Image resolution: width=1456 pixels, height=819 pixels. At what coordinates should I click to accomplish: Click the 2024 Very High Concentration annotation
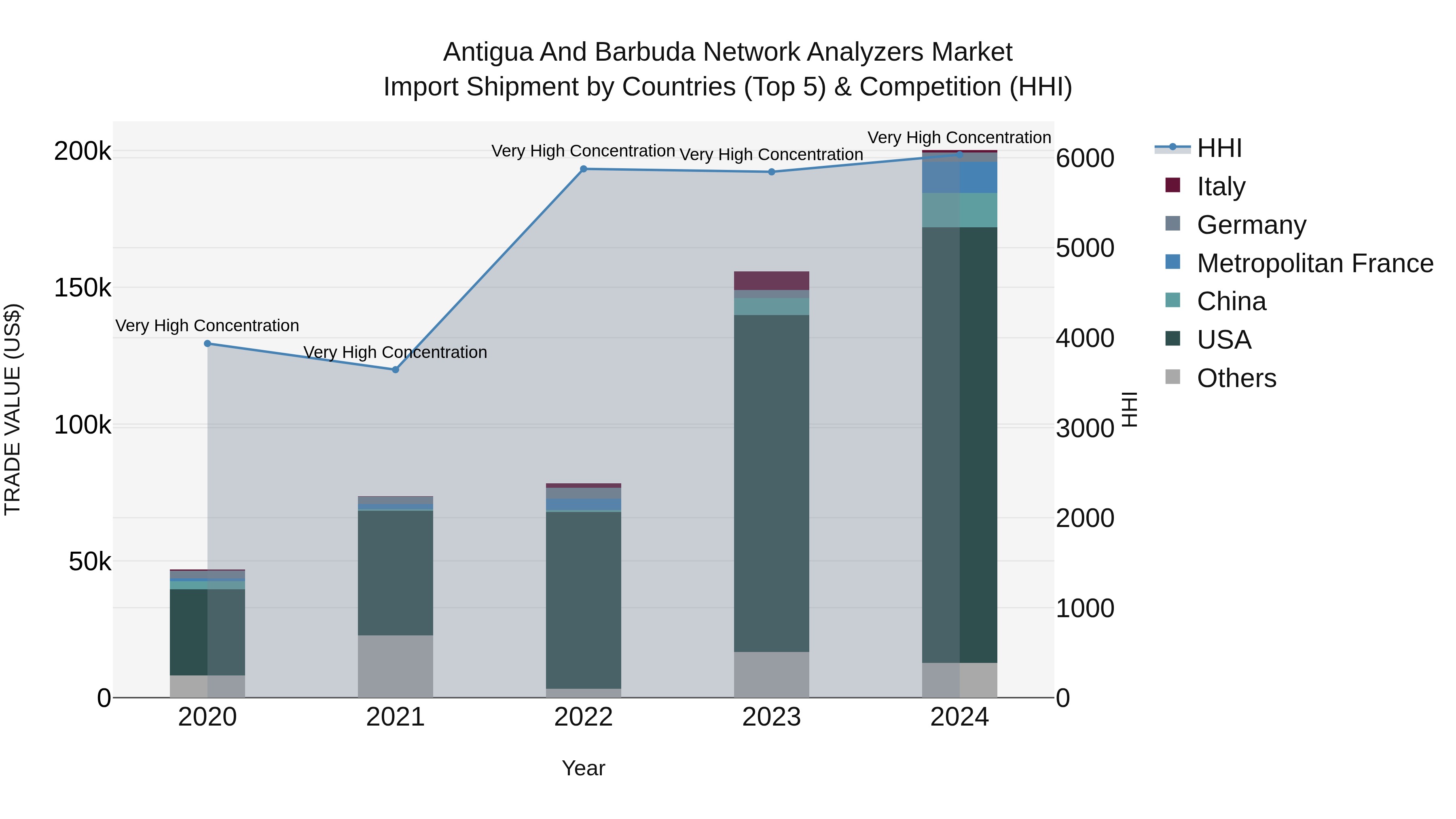coord(960,138)
